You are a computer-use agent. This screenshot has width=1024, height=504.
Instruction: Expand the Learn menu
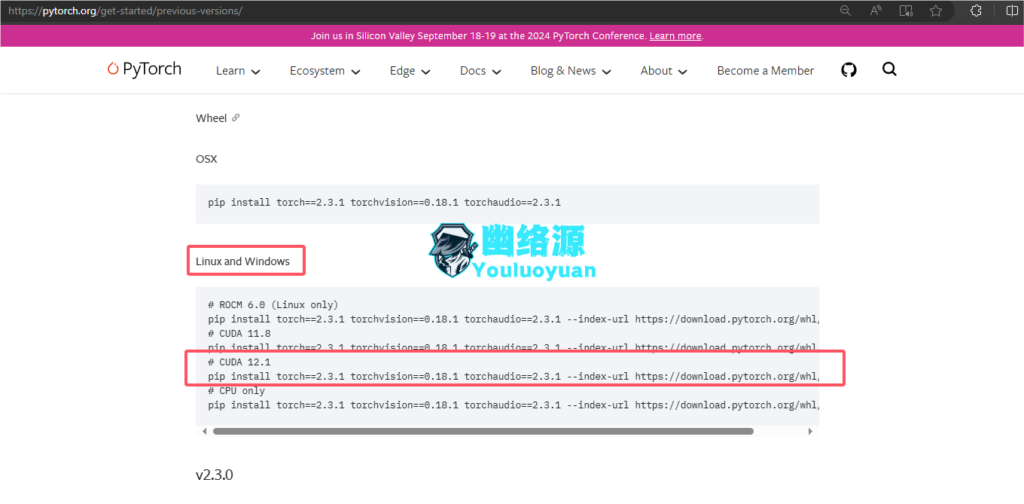click(238, 71)
